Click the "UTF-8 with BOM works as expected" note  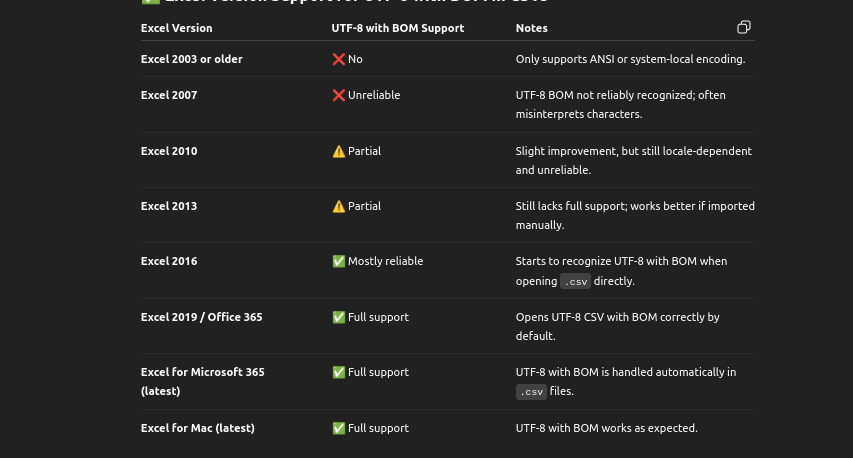tap(606, 428)
